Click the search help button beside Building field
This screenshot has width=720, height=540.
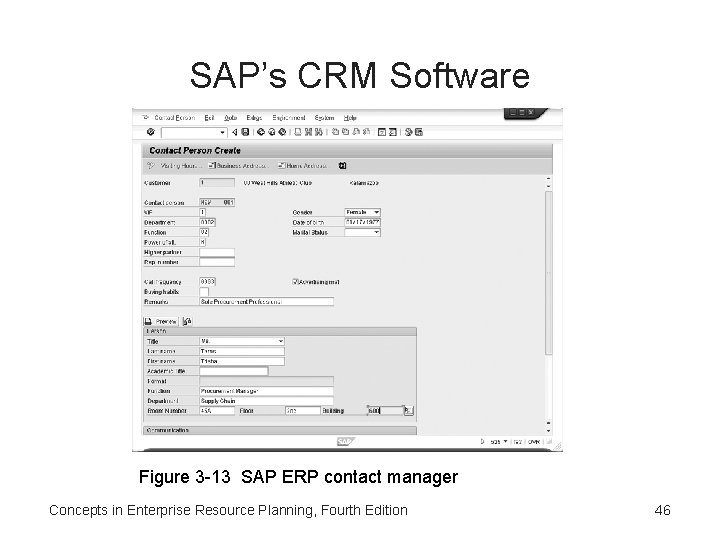point(409,411)
